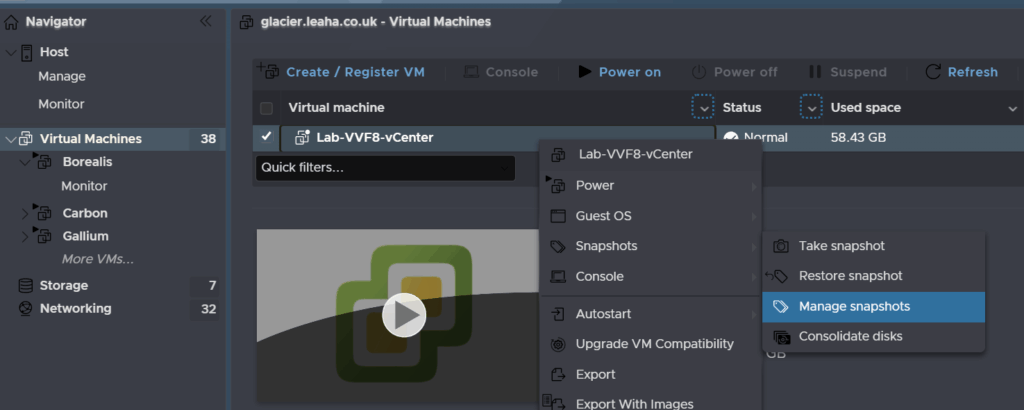Screen dimensions: 1024x410
Task: Open Manage under Host
Action: tap(62, 76)
